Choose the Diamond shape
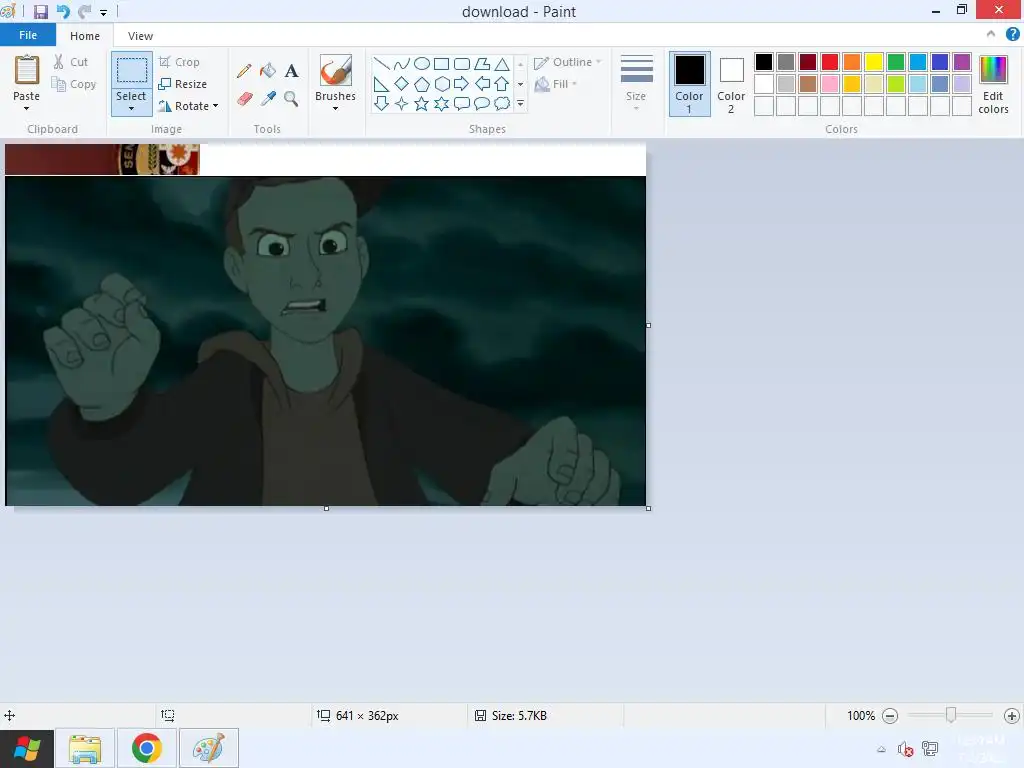 (402, 84)
